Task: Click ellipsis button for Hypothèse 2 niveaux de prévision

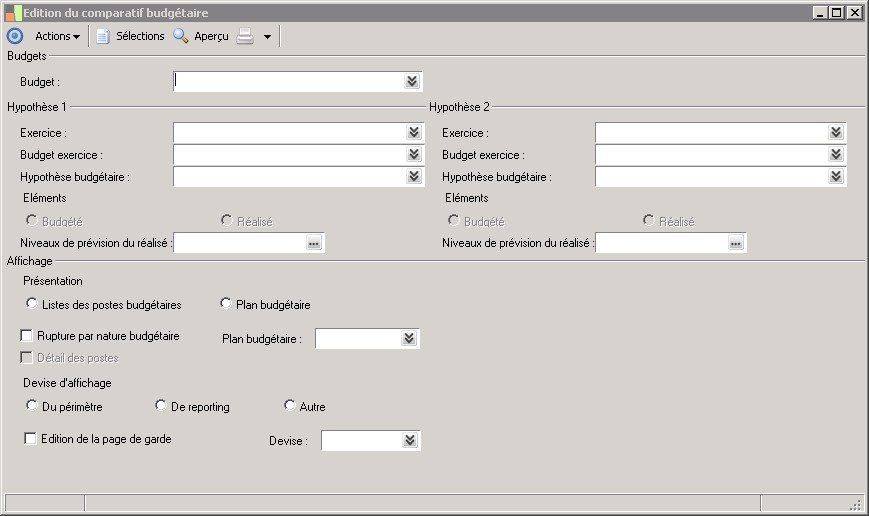Action: (x=735, y=243)
